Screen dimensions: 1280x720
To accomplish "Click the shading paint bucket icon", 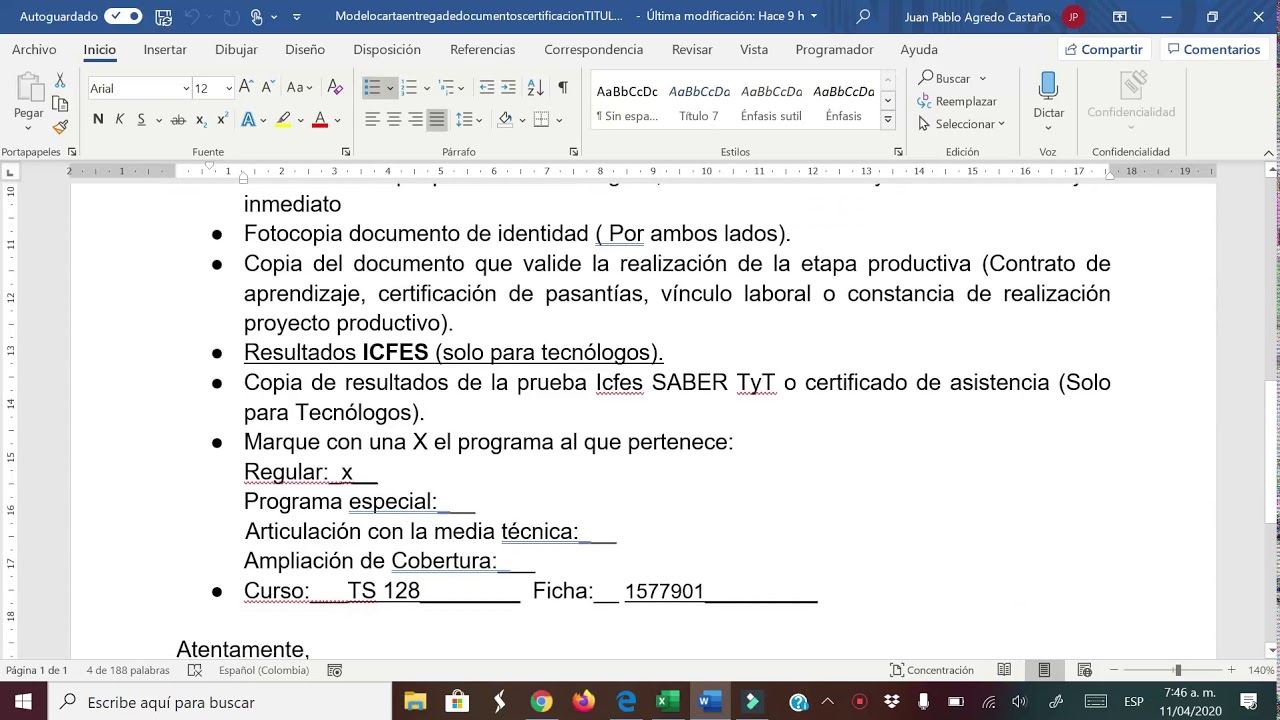I will click(x=505, y=119).
